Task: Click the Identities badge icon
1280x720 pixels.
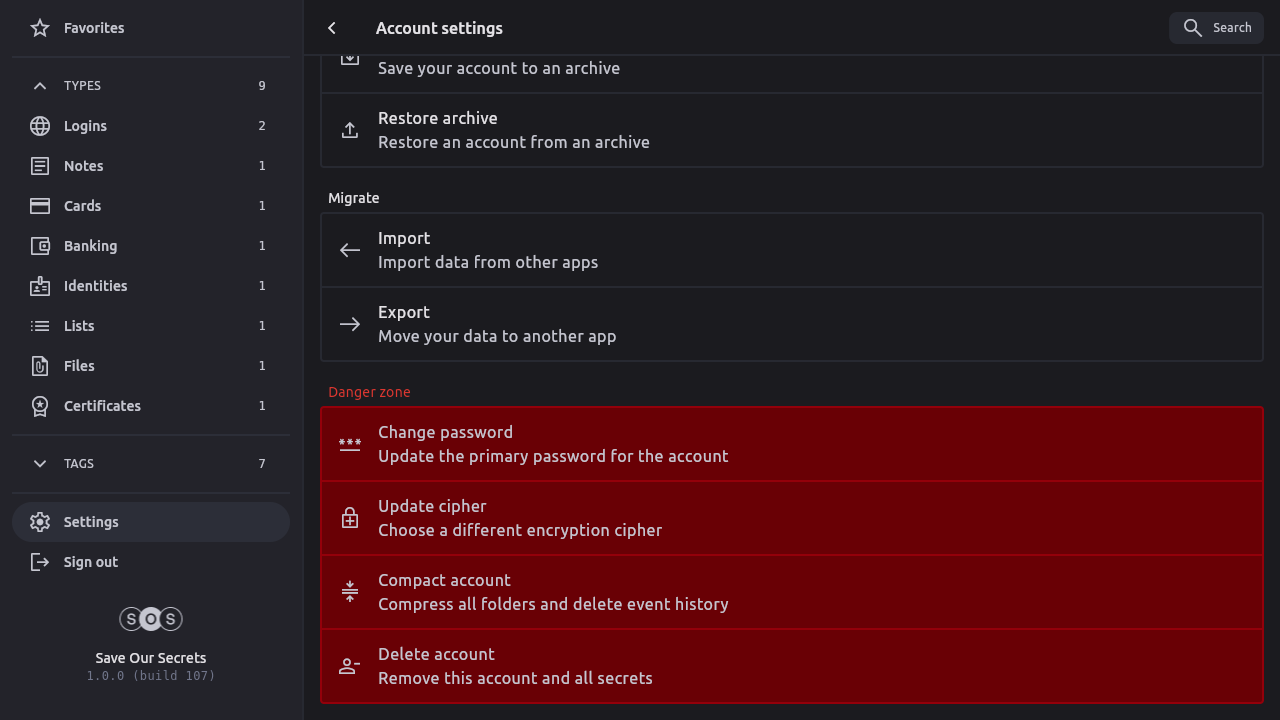Action: click(x=40, y=286)
